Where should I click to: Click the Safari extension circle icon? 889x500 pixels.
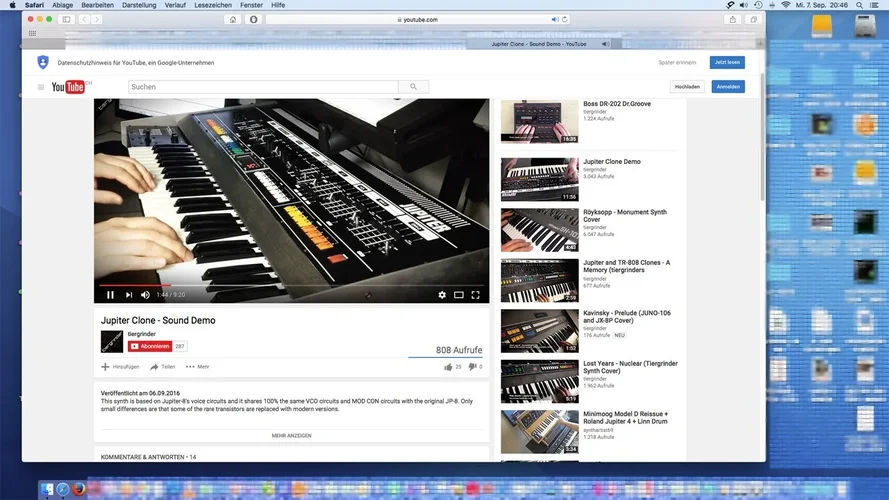[x=253, y=19]
